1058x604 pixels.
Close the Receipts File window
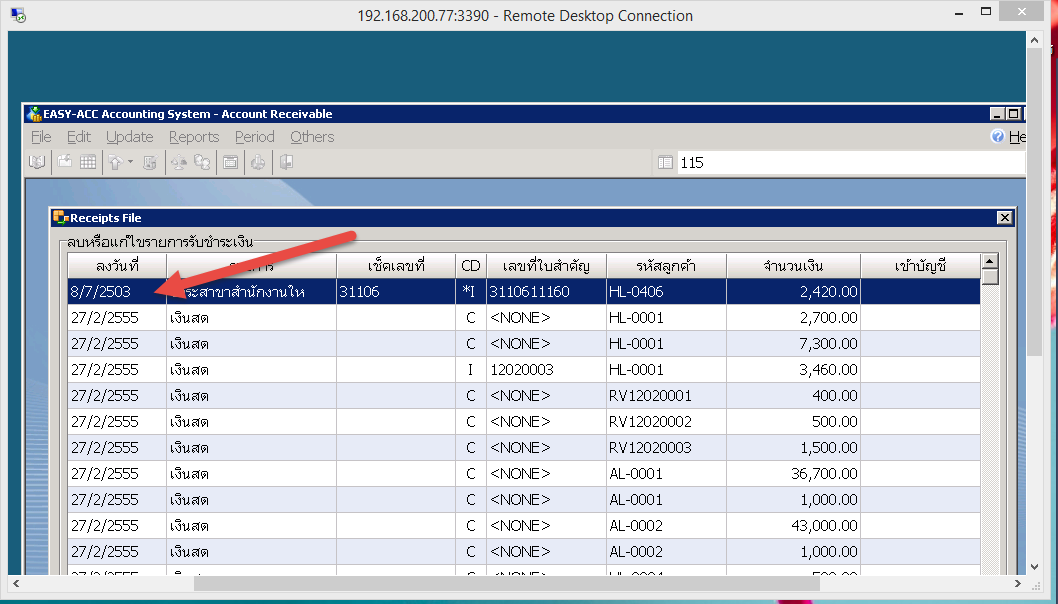click(1004, 218)
